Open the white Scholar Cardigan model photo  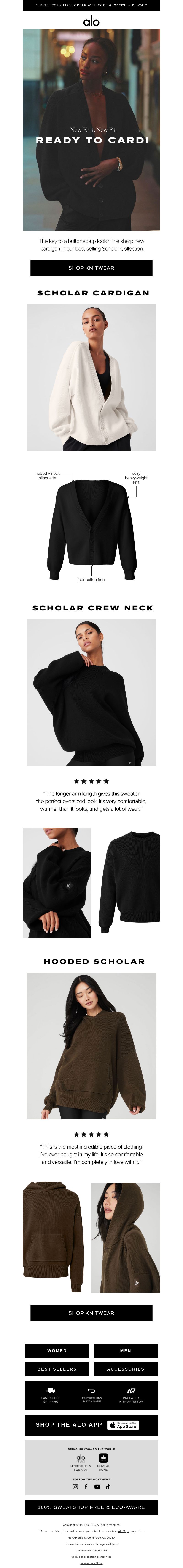pyautogui.click(x=91, y=377)
